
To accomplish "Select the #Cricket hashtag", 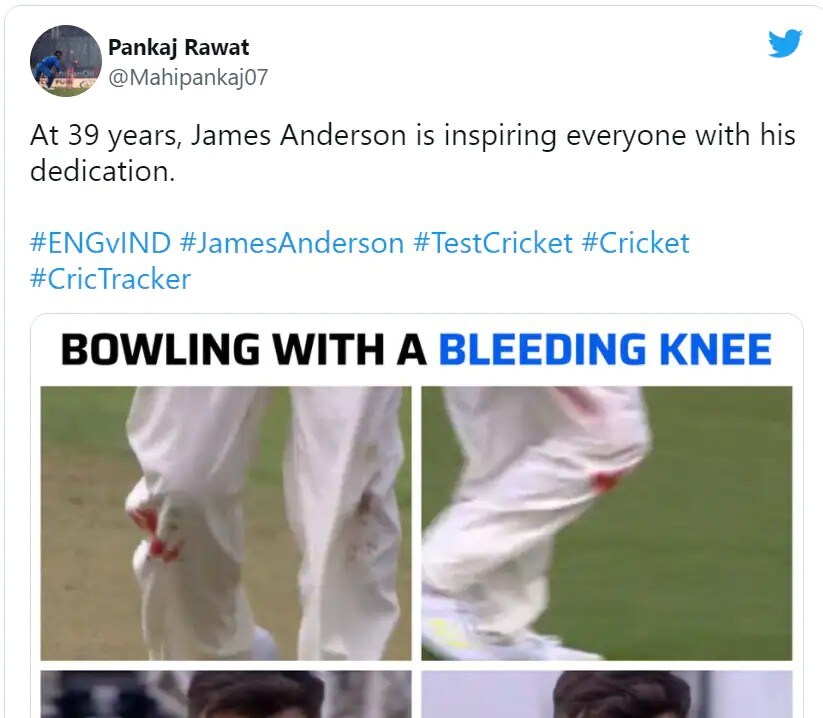I will tap(636, 243).
